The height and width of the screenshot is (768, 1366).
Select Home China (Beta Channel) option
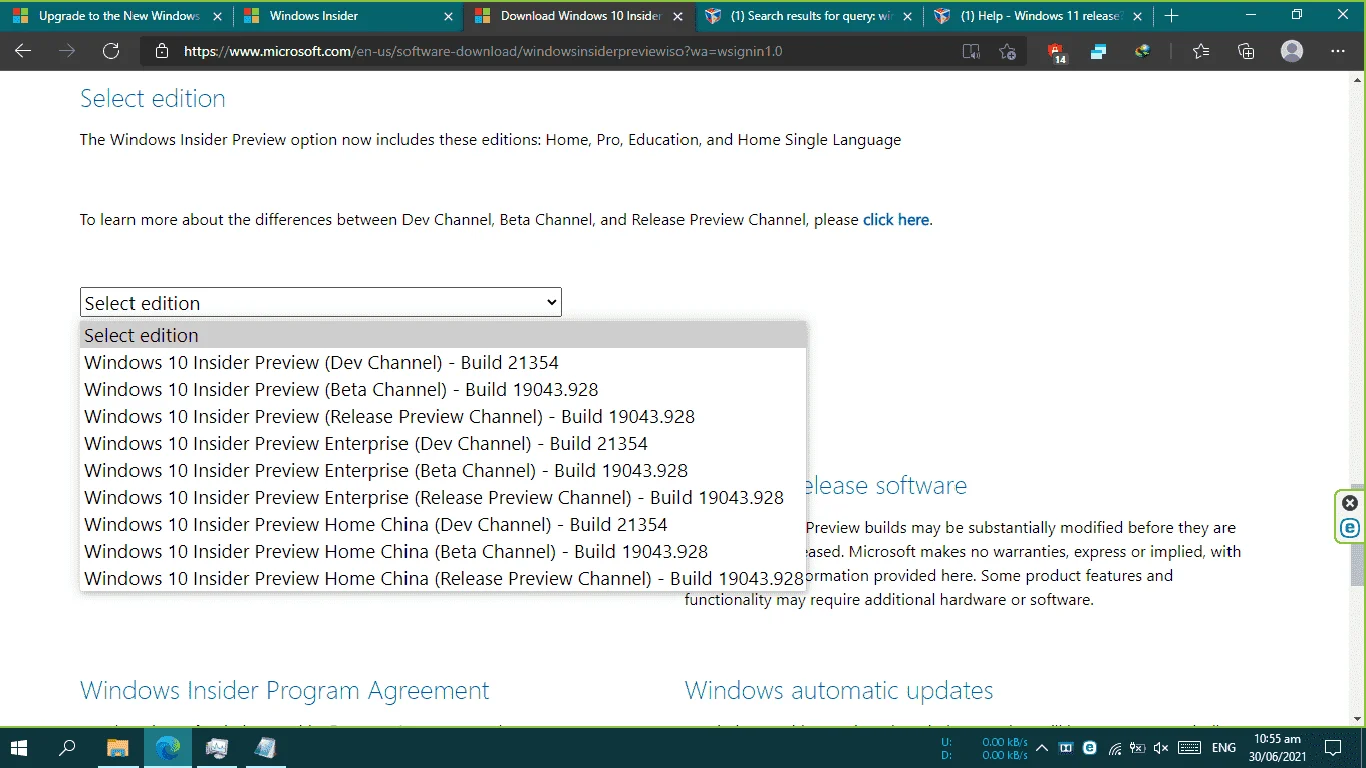[x=443, y=551]
